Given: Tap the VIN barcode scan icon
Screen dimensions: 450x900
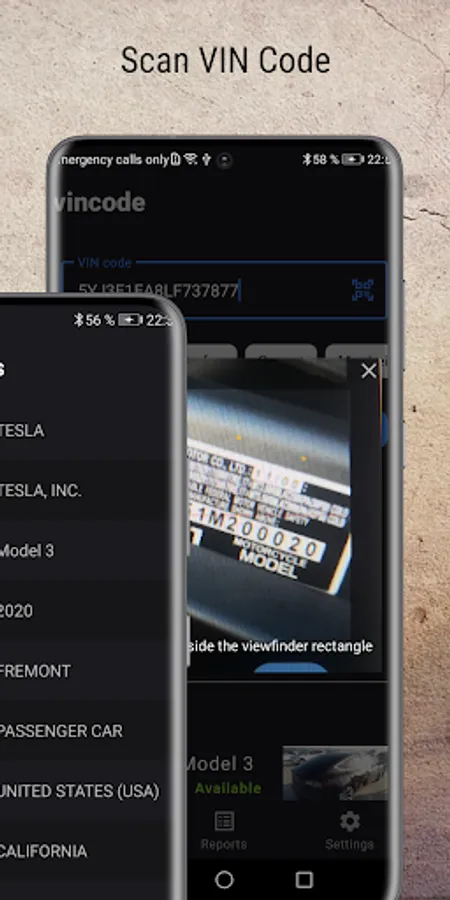Looking at the screenshot, I should point(363,290).
